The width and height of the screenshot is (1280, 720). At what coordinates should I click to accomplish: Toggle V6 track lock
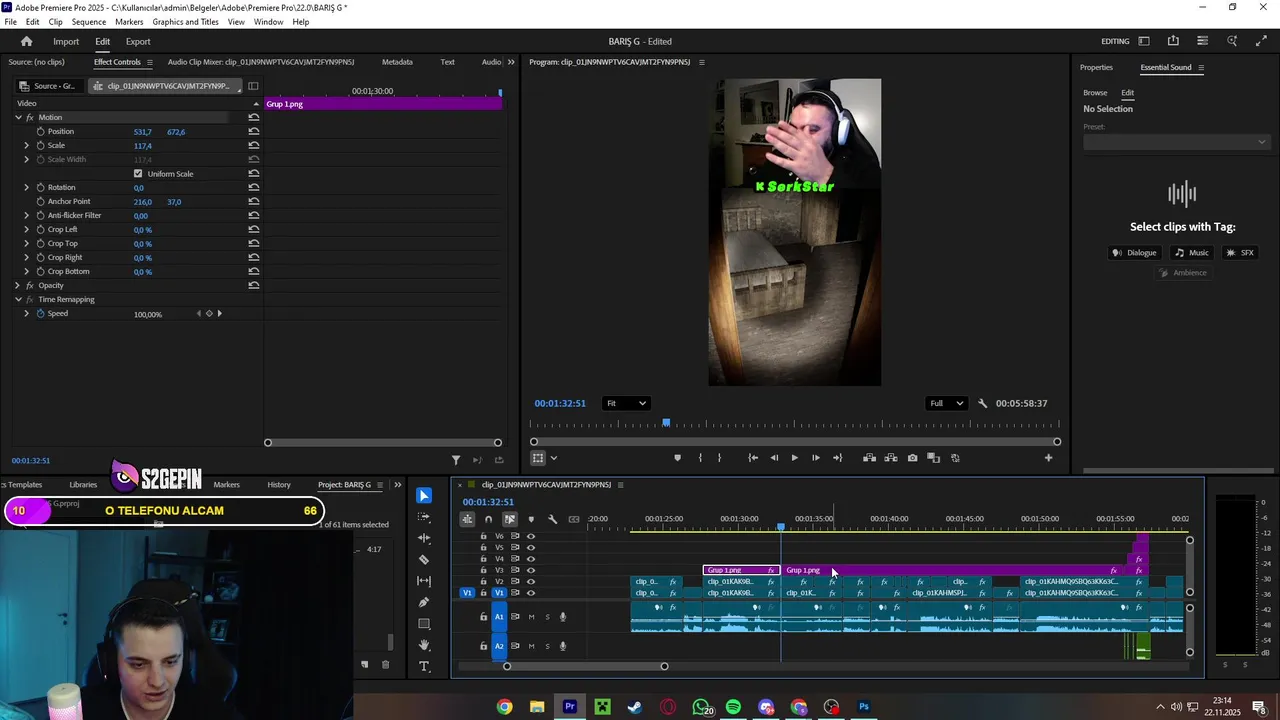click(x=483, y=536)
